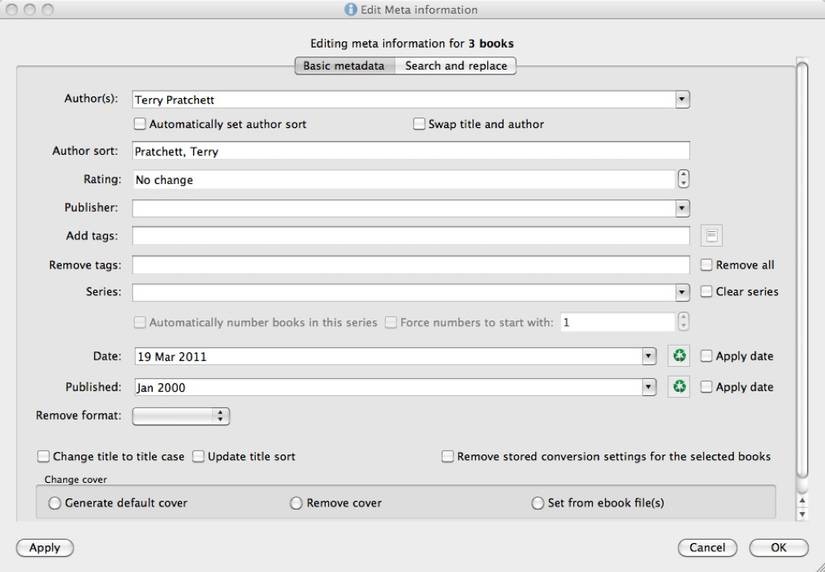Click the green reset icon next to Published
The image size is (825, 572).
(679, 387)
